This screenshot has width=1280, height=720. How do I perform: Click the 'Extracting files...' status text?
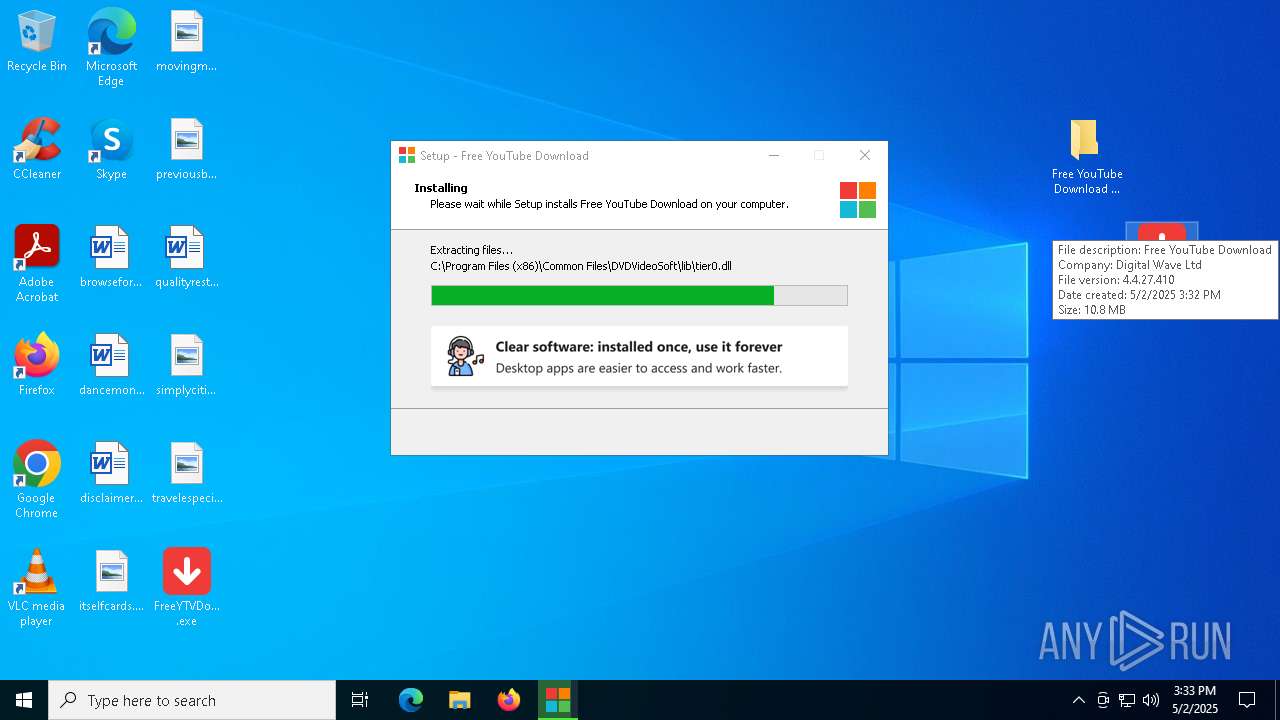471,250
